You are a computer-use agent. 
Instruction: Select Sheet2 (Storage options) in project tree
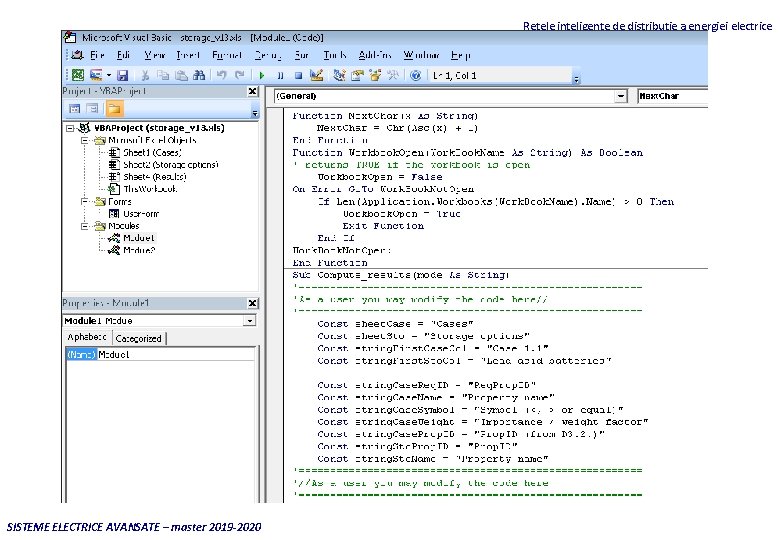click(171, 165)
